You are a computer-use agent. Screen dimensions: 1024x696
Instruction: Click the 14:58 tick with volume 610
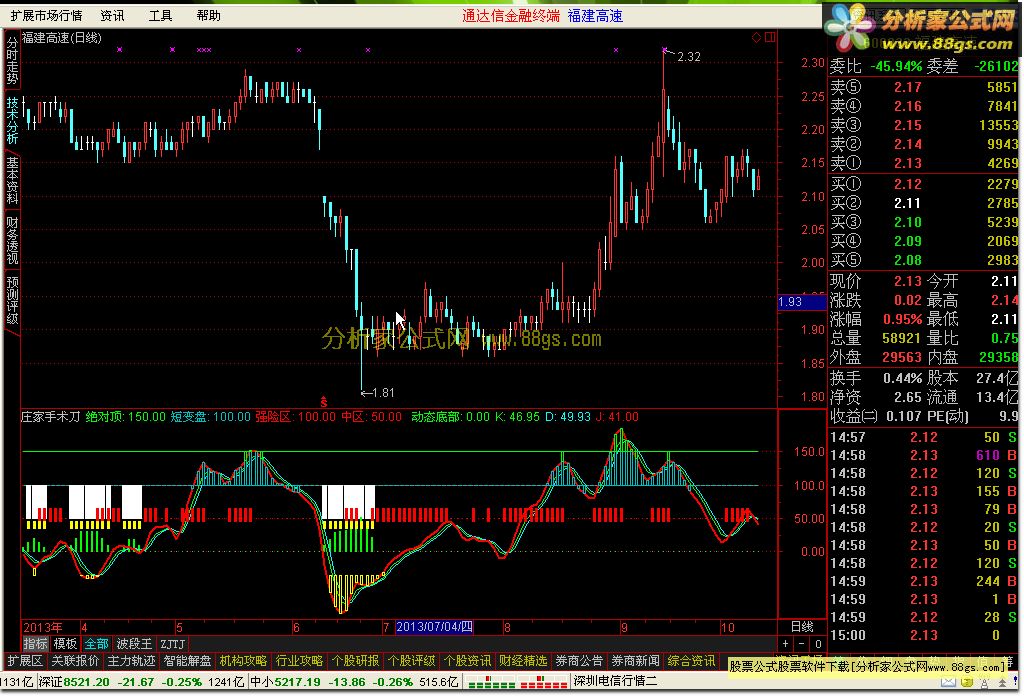click(924, 455)
